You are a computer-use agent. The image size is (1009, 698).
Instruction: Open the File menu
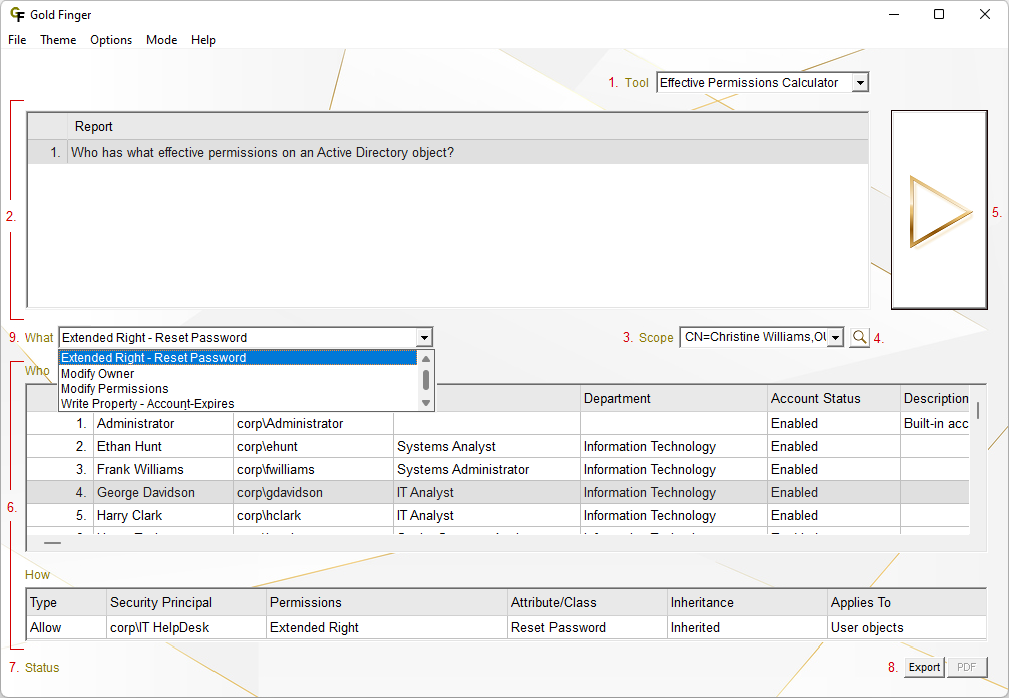17,40
